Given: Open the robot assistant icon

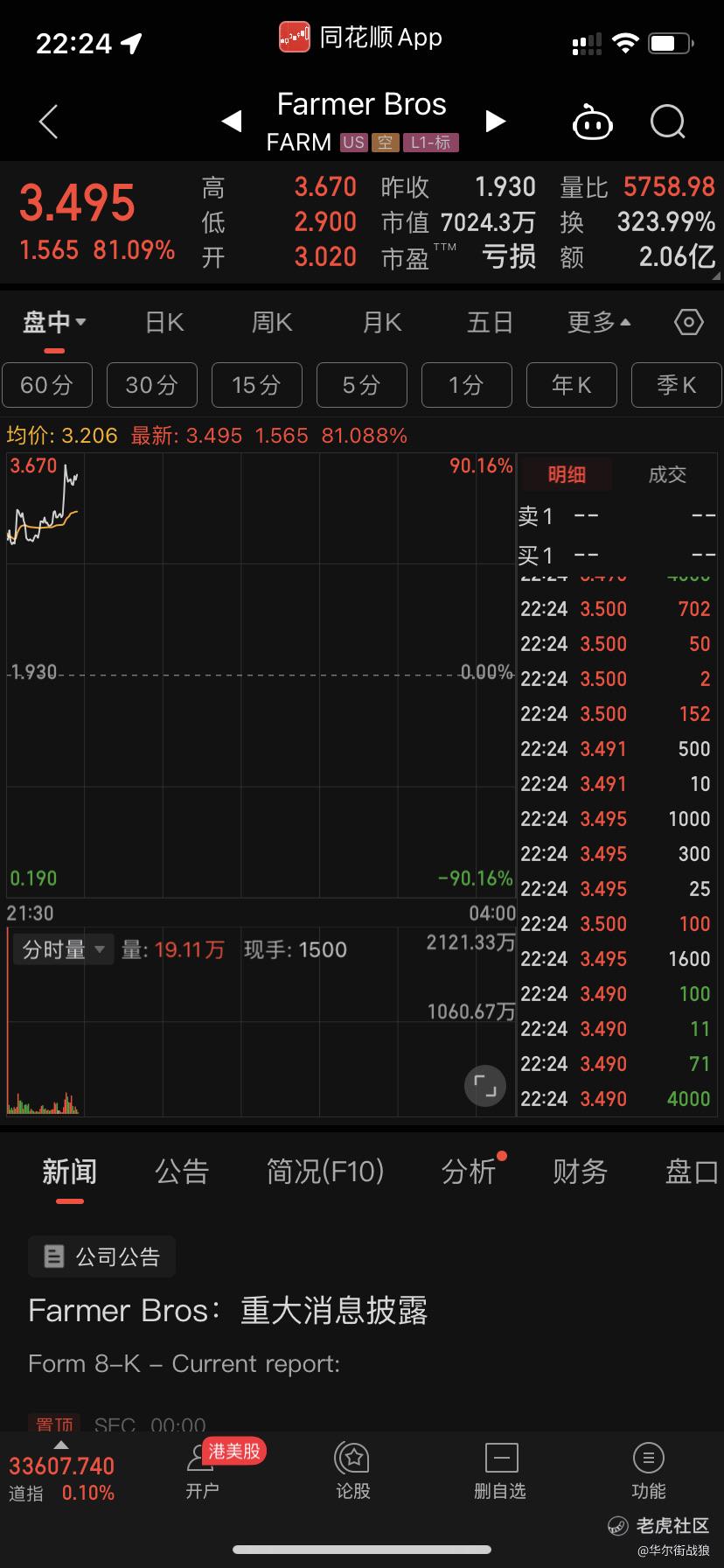Looking at the screenshot, I should point(592,122).
